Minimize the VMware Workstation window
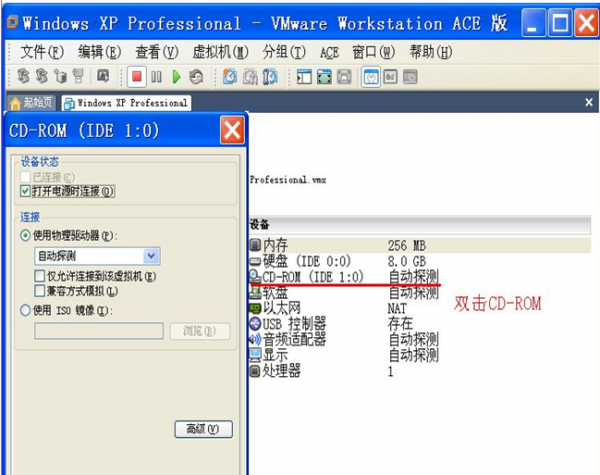Image resolution: width=600 pixels, height=475 pixels. 534,24
